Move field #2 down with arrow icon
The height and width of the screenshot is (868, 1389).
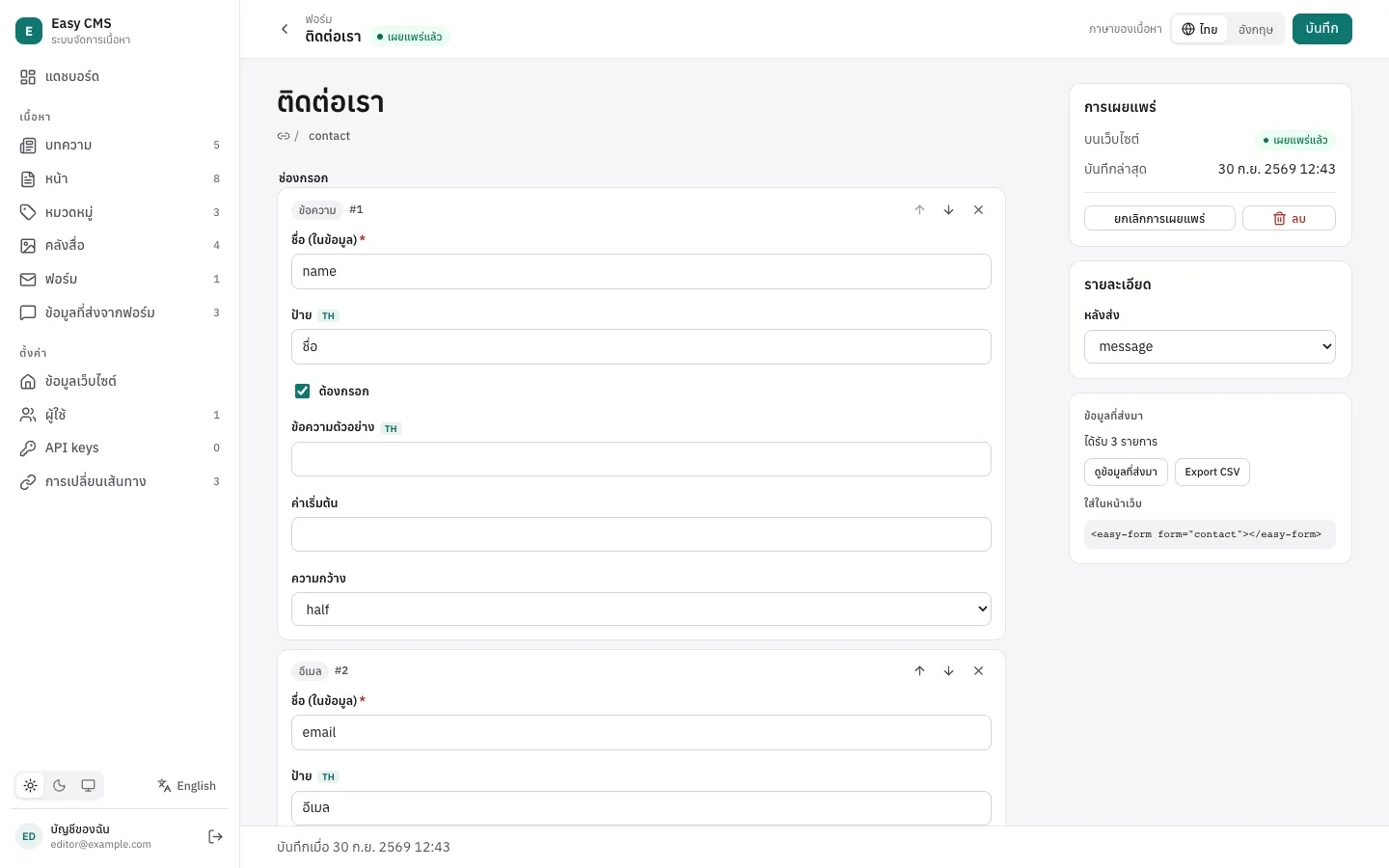(x=948, y=671)
